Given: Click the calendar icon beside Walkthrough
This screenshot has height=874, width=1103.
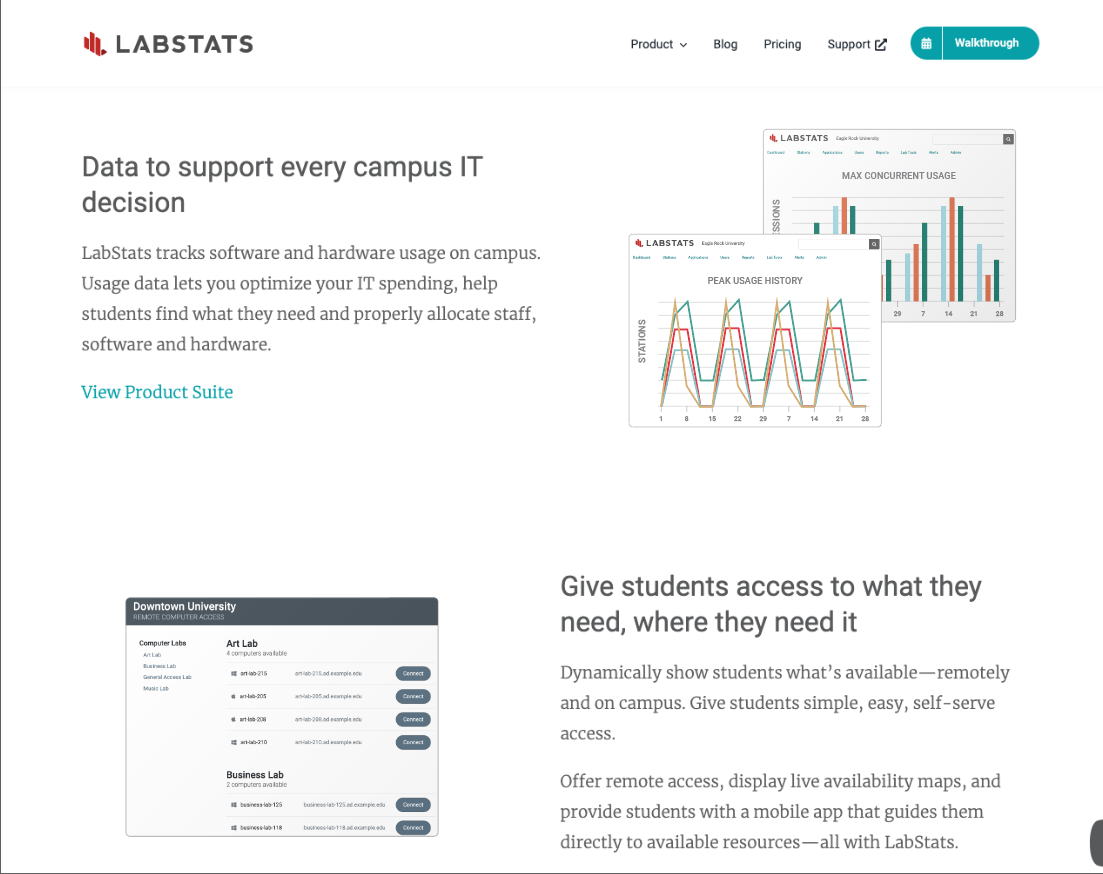Looking at the screenshot, I should [926, 44].
